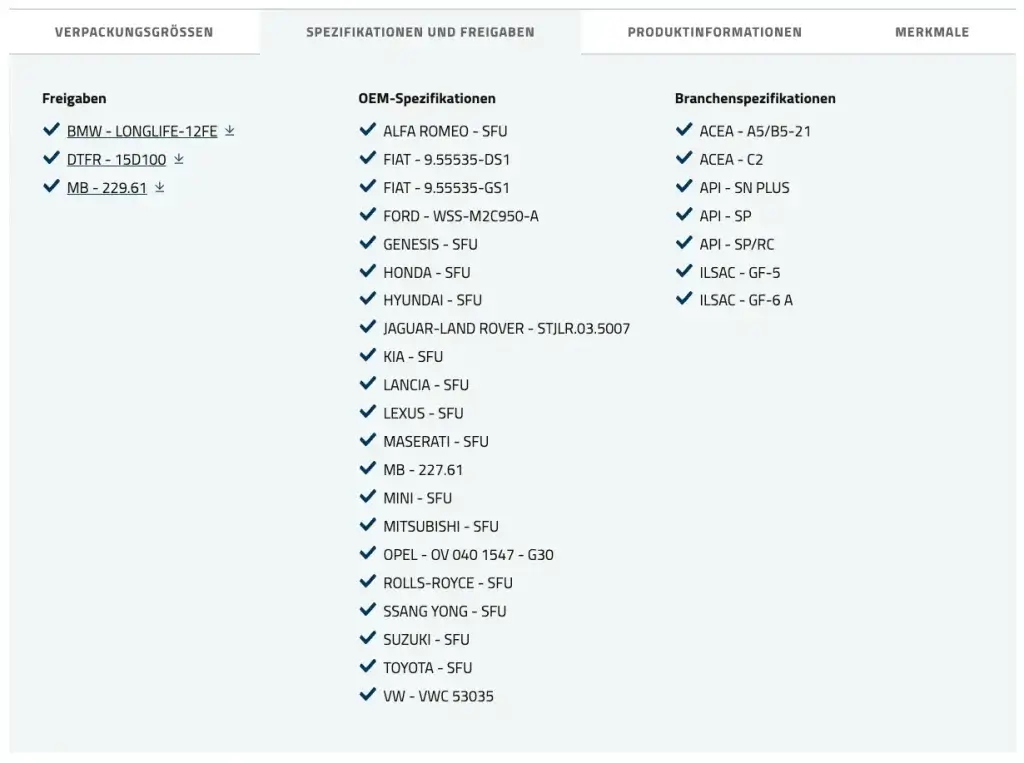Click download icon next to MB 229.61
The width and height of the screenshot is (1024, 763).
160,187
